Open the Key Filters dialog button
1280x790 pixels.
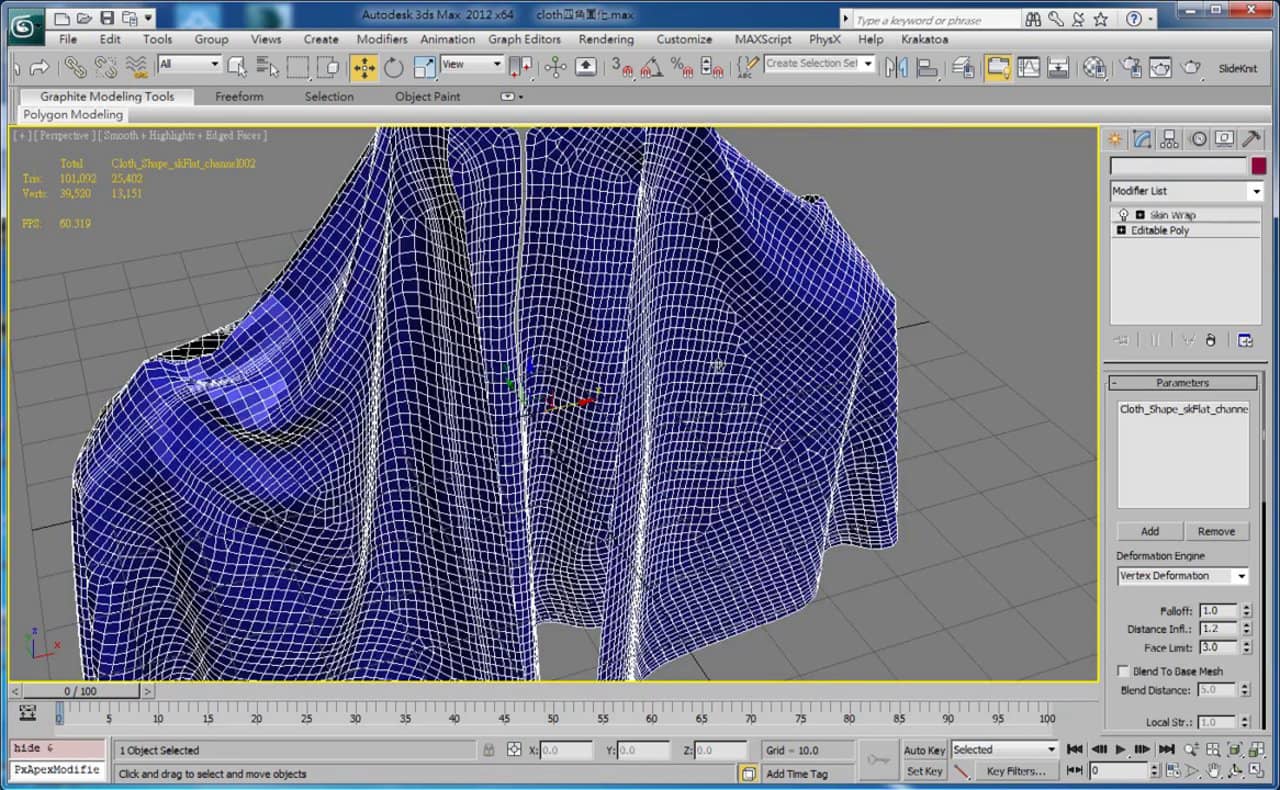click(1015, 771)
